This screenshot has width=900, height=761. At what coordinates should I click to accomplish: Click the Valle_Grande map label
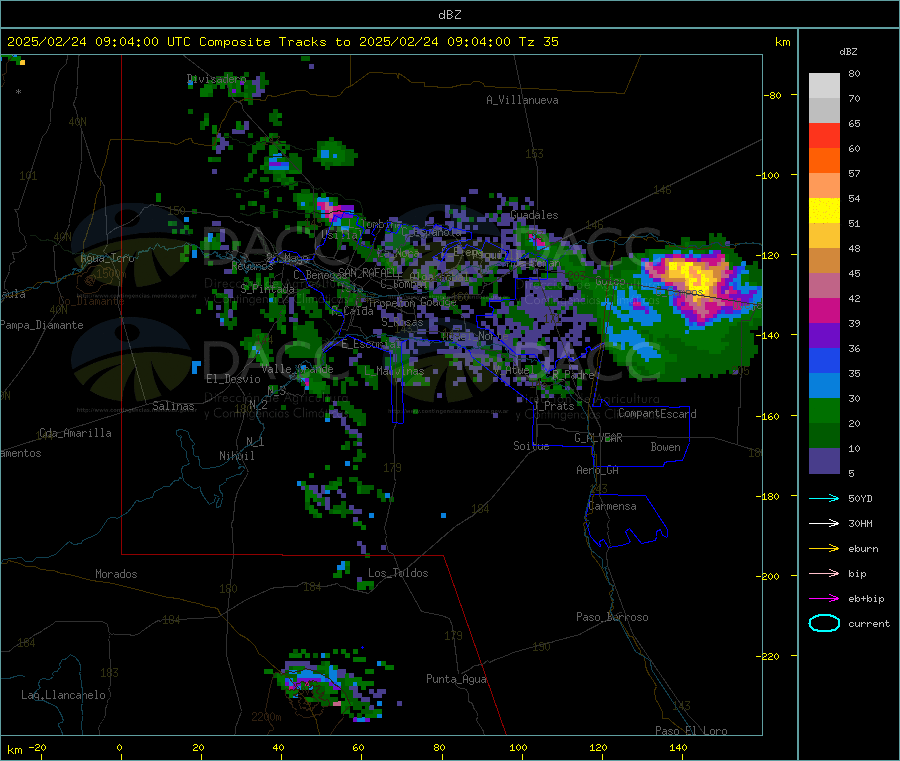[x=297, y=370]
